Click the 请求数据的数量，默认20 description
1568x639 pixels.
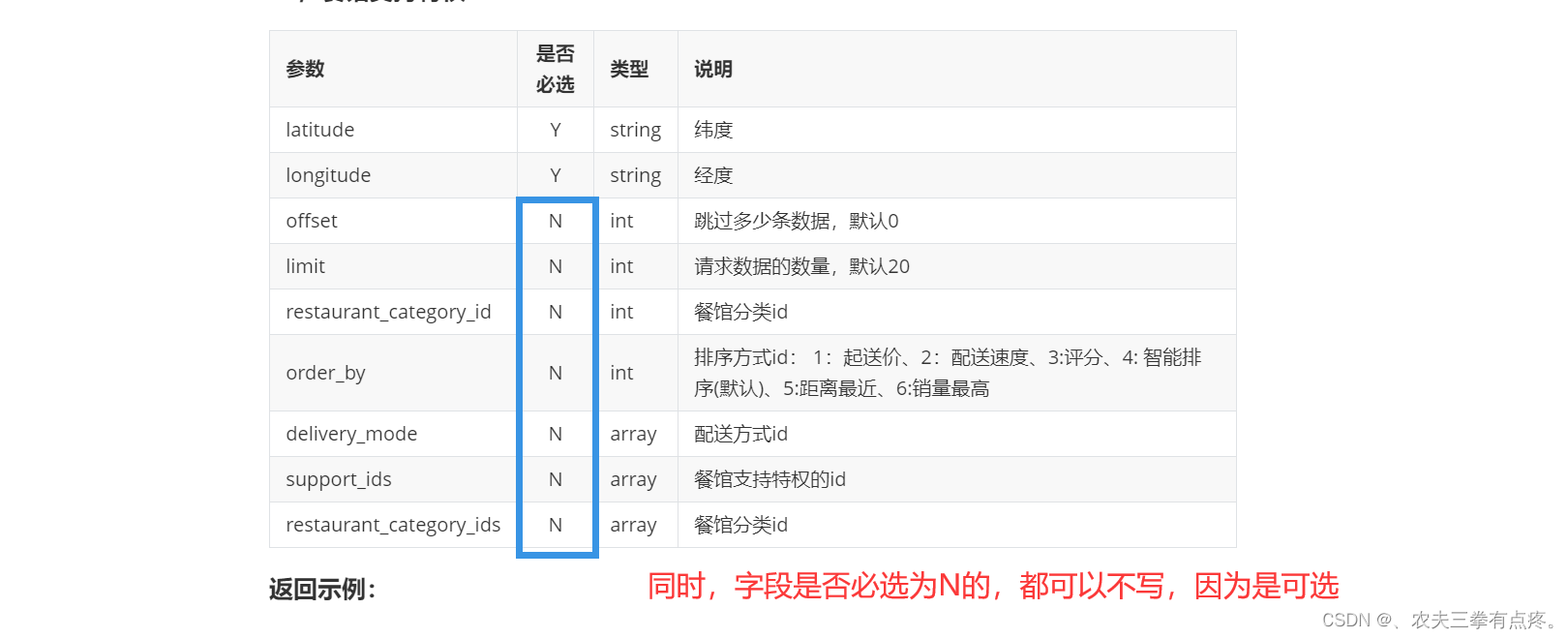point(802,266)
